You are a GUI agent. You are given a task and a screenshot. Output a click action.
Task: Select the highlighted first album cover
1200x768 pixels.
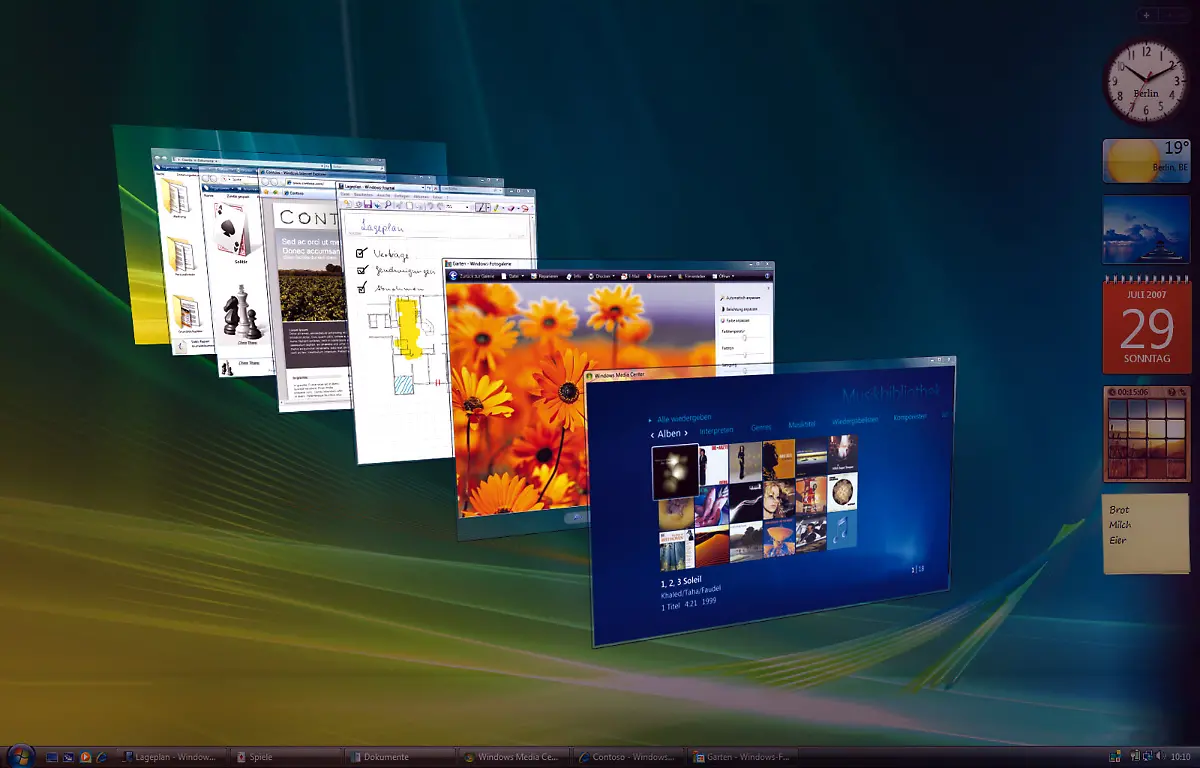tap(675, 471)
